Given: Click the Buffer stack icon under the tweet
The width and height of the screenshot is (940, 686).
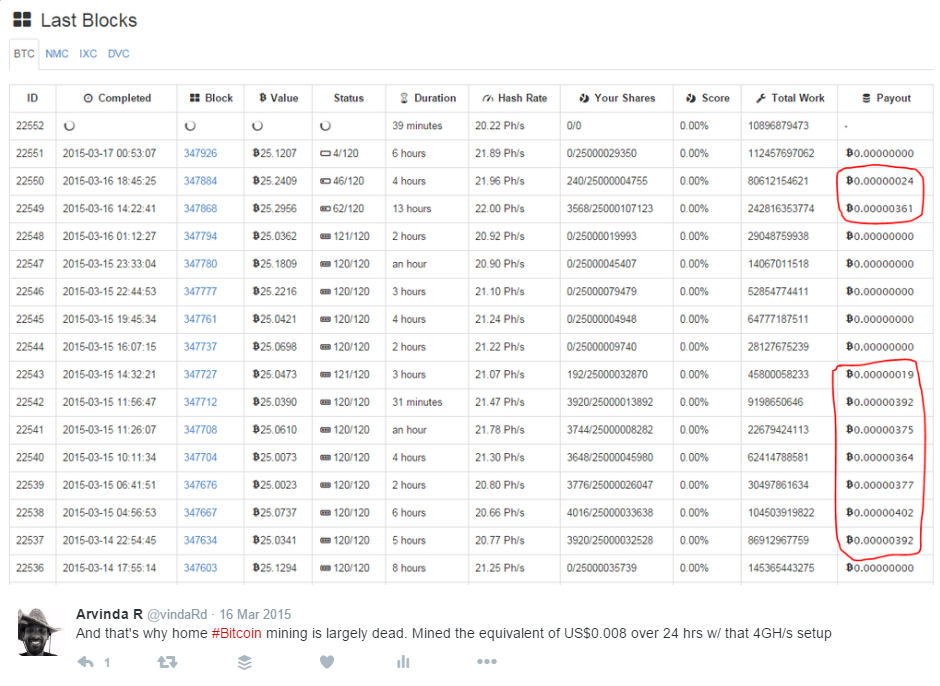Looking at the screenshot, I should click(x=245, y=662).
